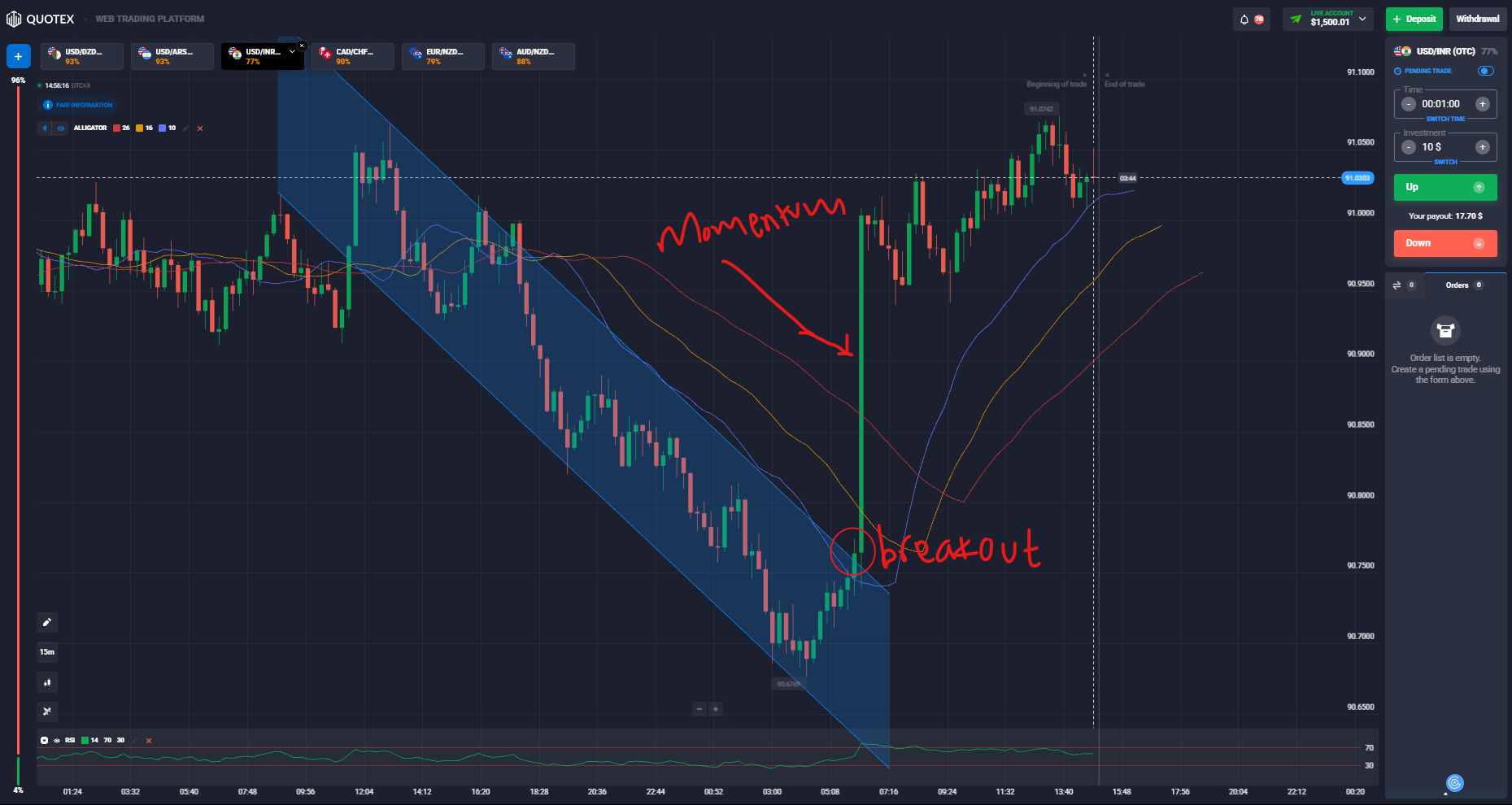Click the Your payout 17.70 $ text
1512x805 pixels.
[x=1445, y=216]
